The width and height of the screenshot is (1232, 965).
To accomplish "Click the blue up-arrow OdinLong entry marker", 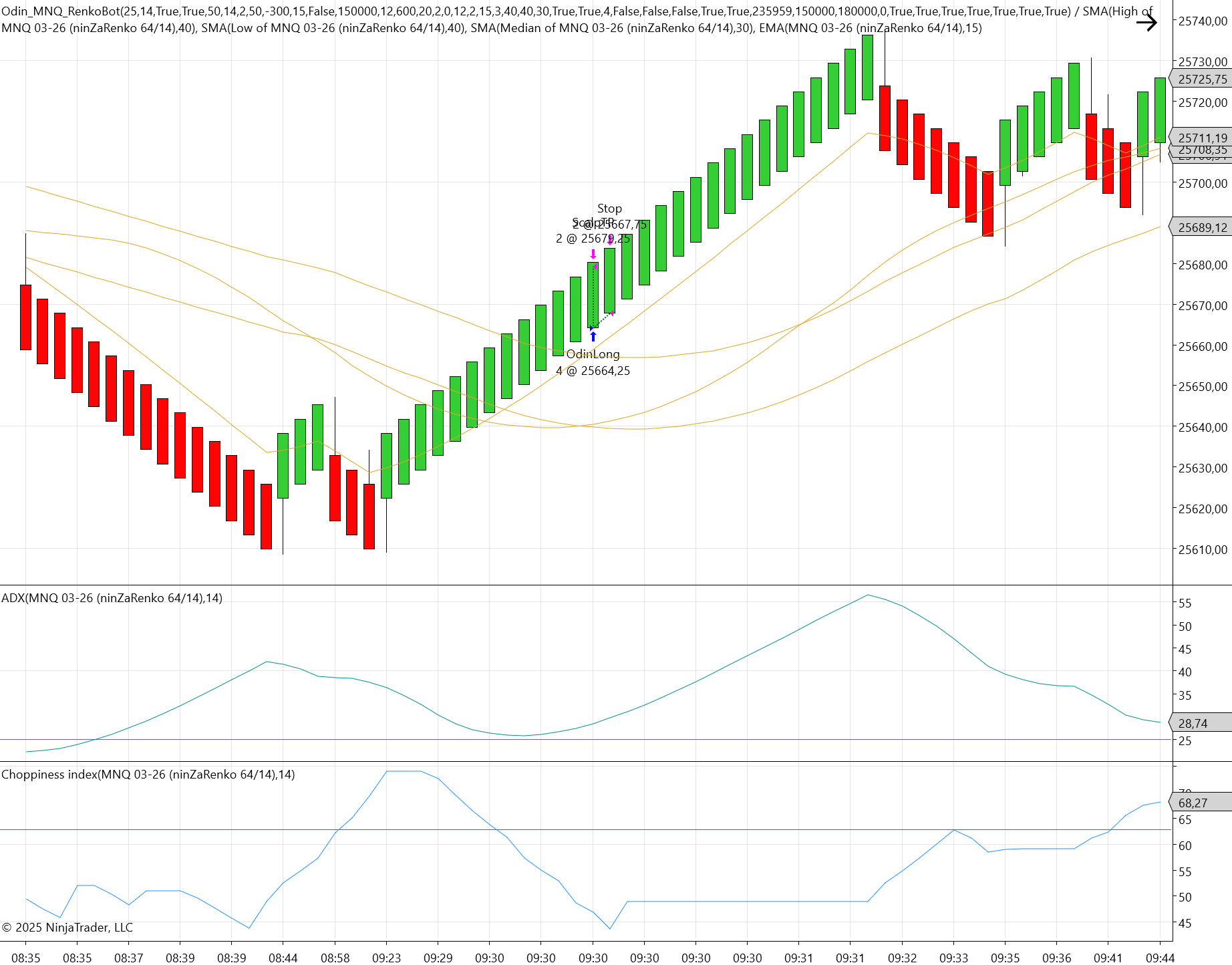I will point(593,336).
